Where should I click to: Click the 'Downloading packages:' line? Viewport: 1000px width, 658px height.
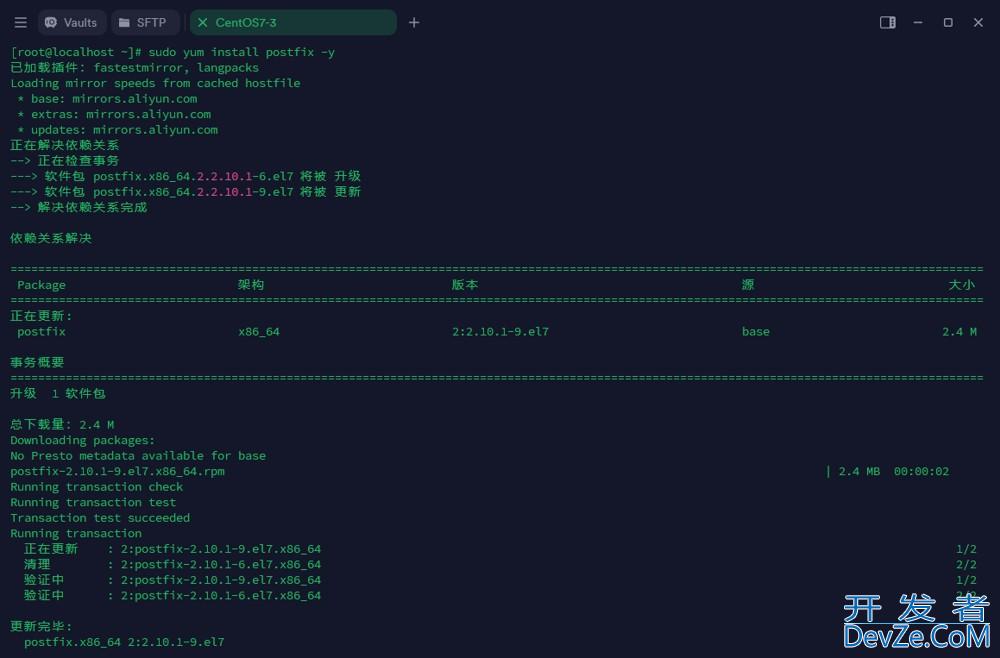click(83, 441)
